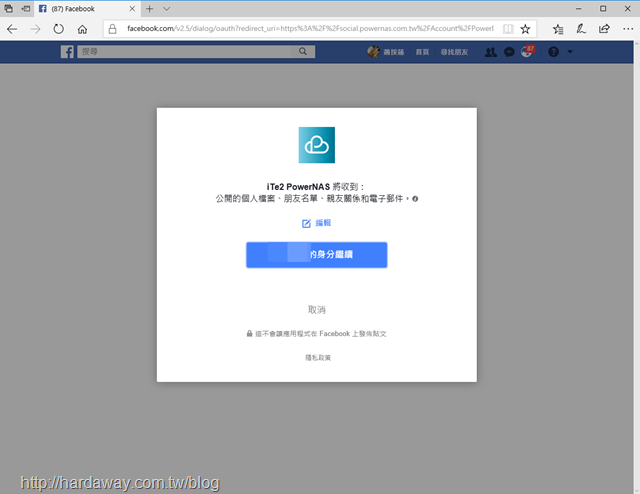The width and height of the screenshot is (640, 494).
Task: Click the Facebook search magnifier icon
Action: click(x=303, y=51)
